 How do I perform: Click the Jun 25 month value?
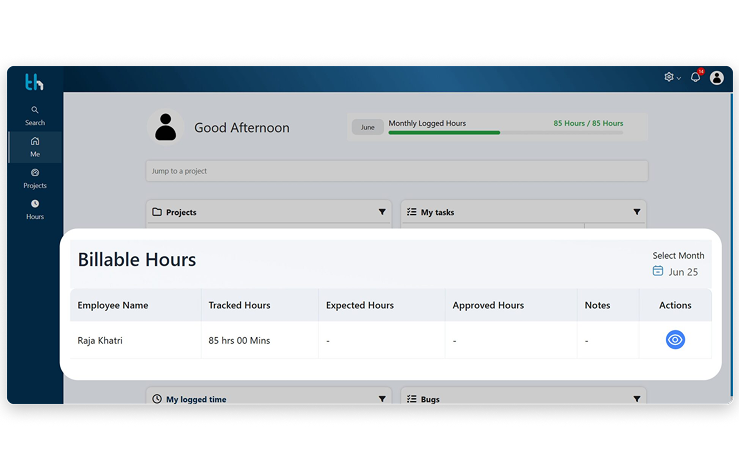pos(683,272)
